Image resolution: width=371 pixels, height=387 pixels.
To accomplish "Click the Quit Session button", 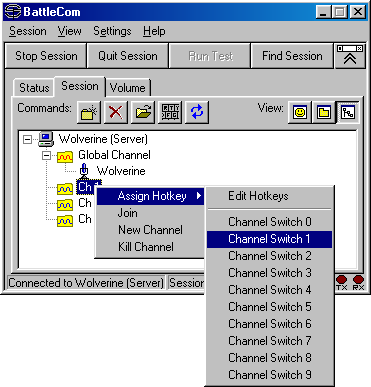I will 128,56.
